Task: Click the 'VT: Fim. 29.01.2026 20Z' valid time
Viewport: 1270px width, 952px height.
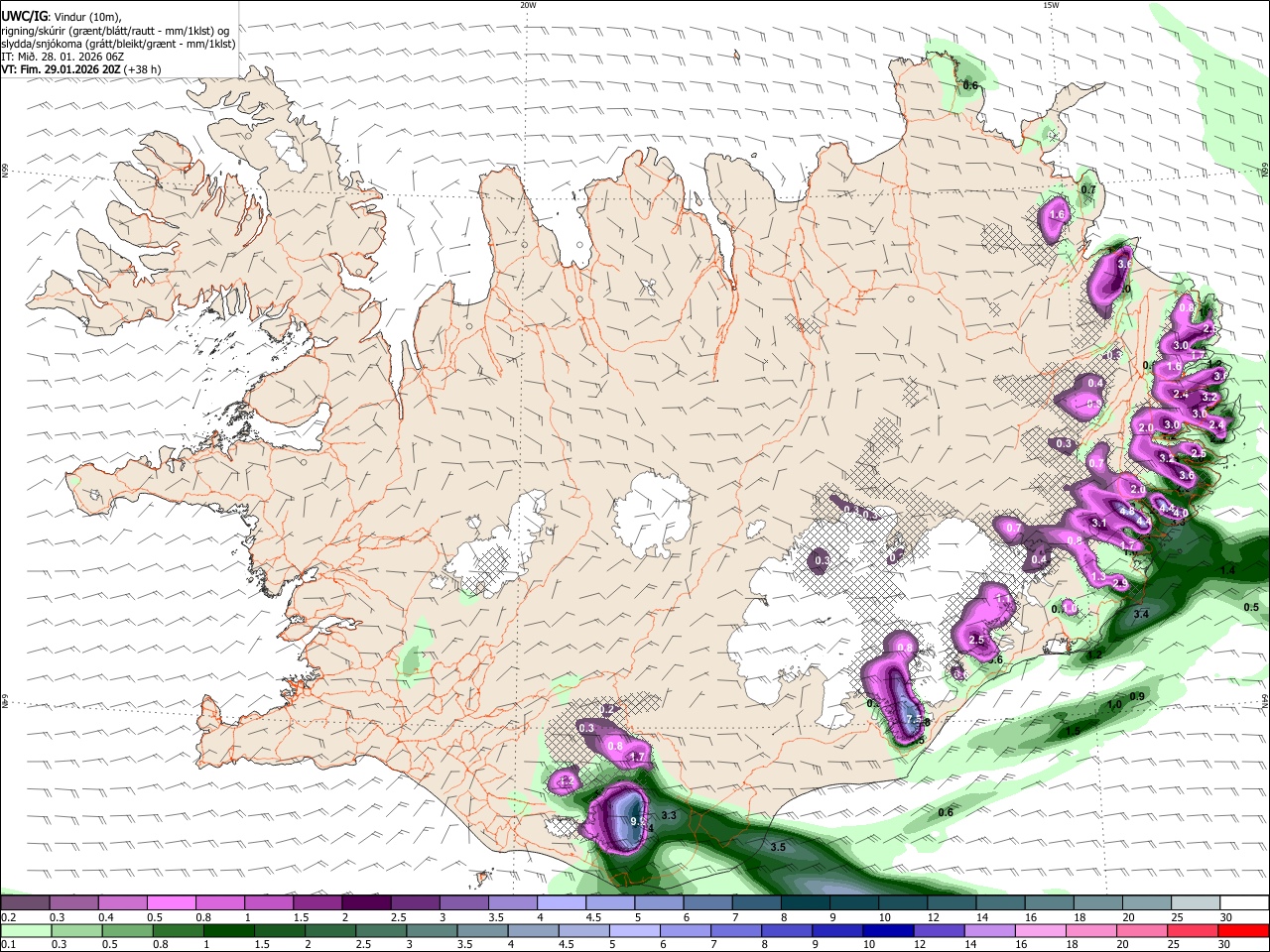Action: (x=61, y=69)
